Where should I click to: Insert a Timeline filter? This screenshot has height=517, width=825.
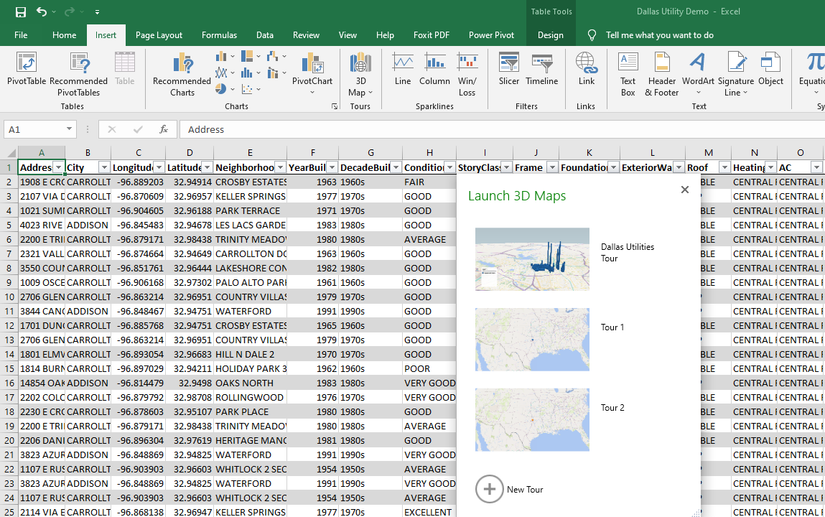542,69
